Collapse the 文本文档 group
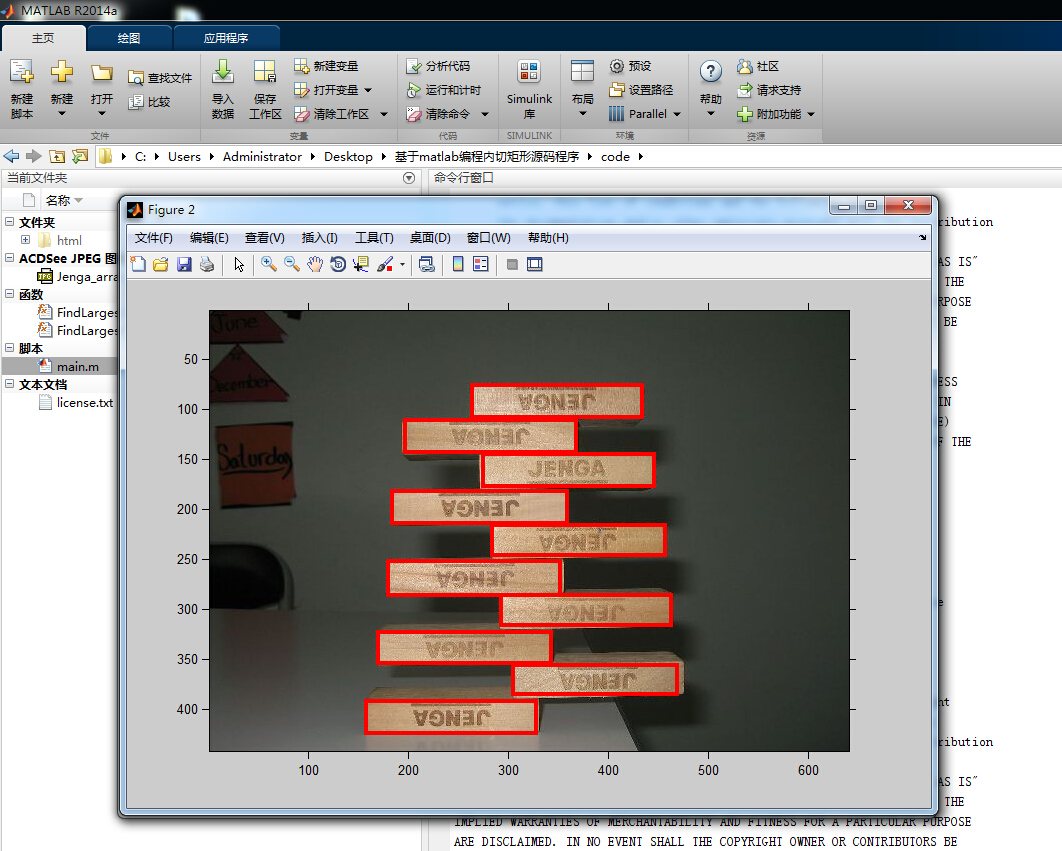 (9, 383)
